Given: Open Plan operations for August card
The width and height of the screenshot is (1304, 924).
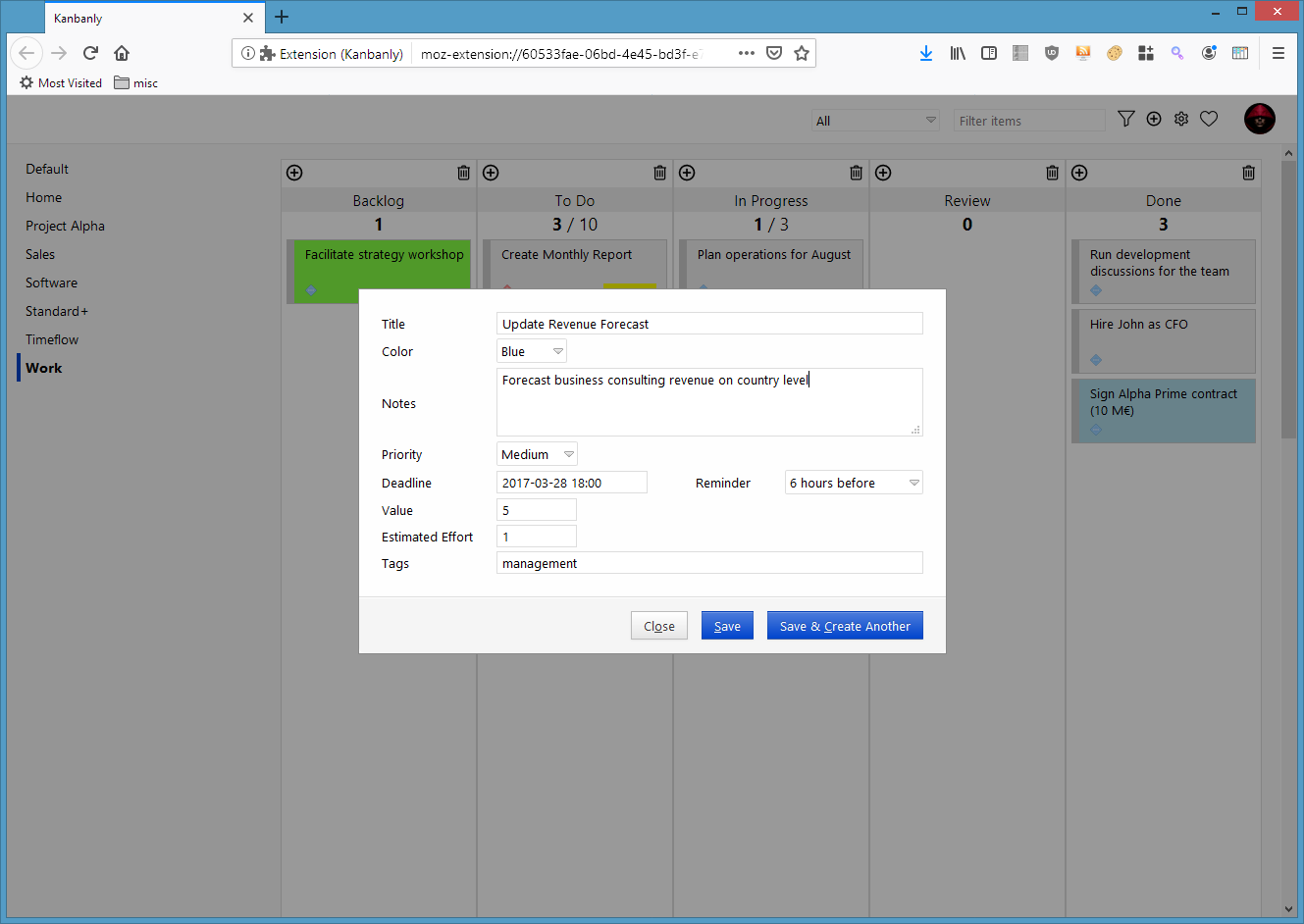Looking at the screenshot, I should click(771, 264).
